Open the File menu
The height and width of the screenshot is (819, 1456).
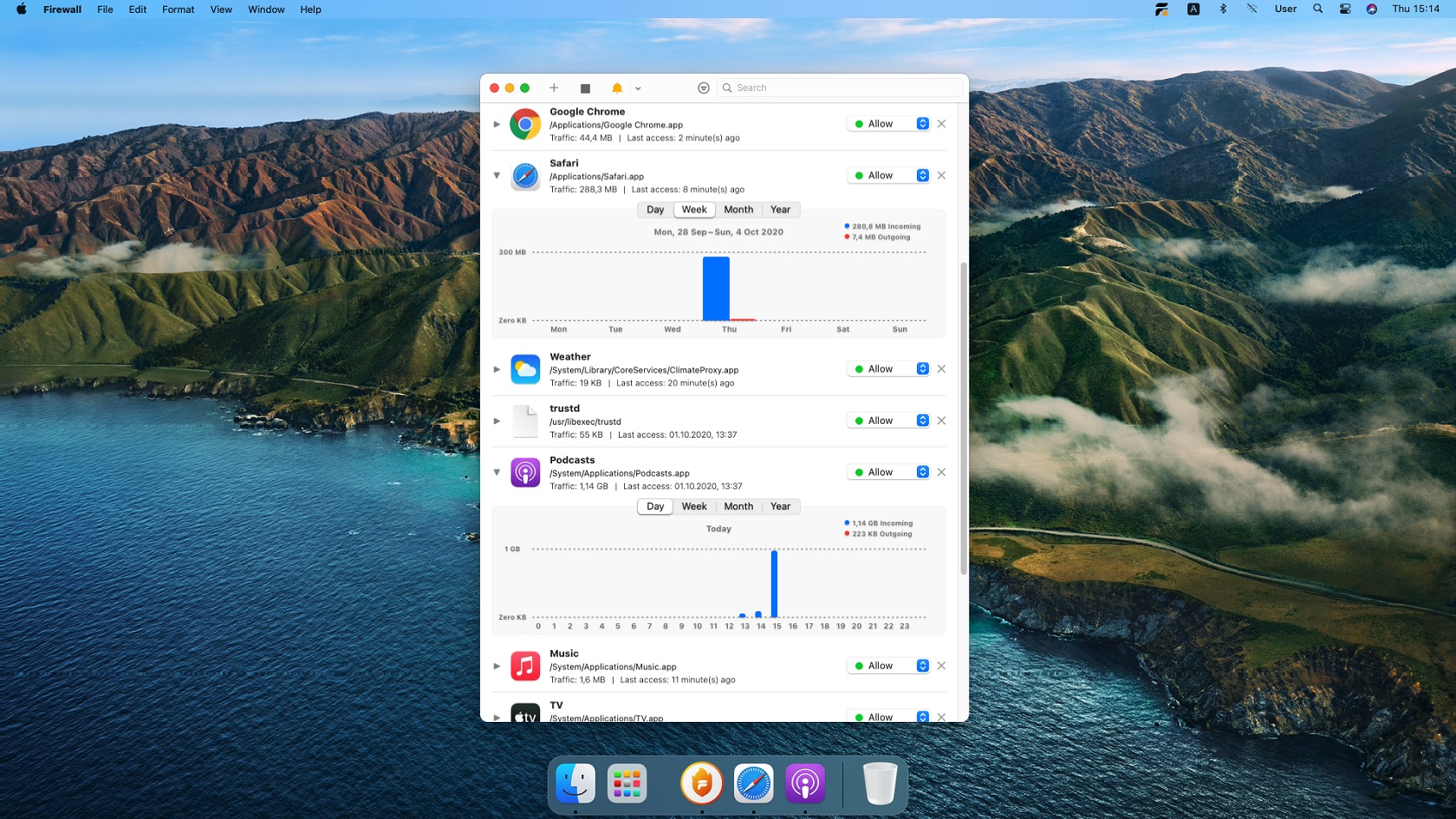click(105, 10)
